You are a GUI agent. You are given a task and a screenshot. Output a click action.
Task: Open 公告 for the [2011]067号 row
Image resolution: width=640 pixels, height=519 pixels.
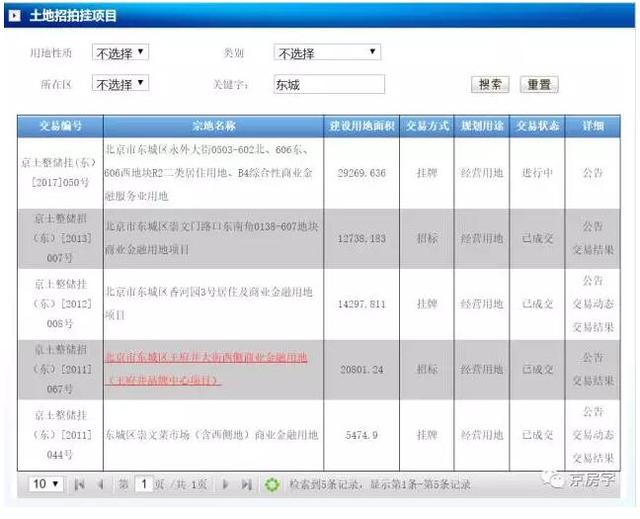click(x=593, y=358)
